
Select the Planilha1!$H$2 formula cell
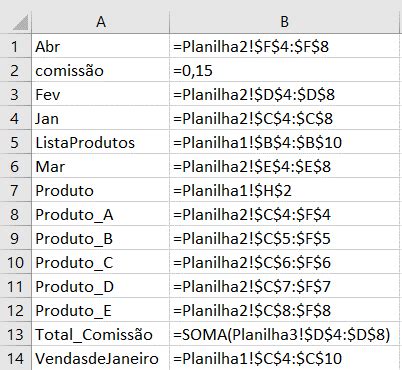(284, 190)
